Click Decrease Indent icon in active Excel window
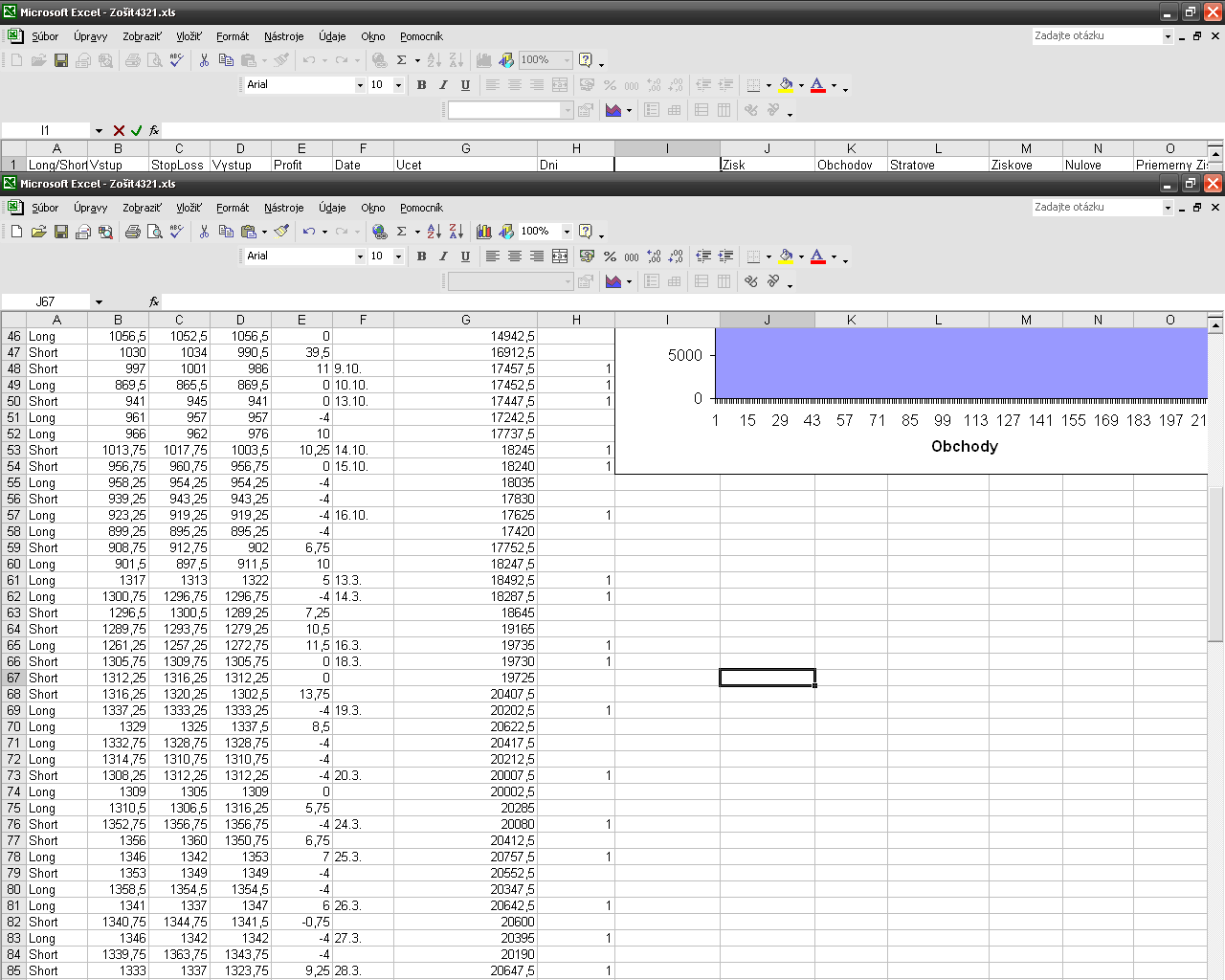The width and height of the screenshot is (1225, 980). tap(703, 256)
